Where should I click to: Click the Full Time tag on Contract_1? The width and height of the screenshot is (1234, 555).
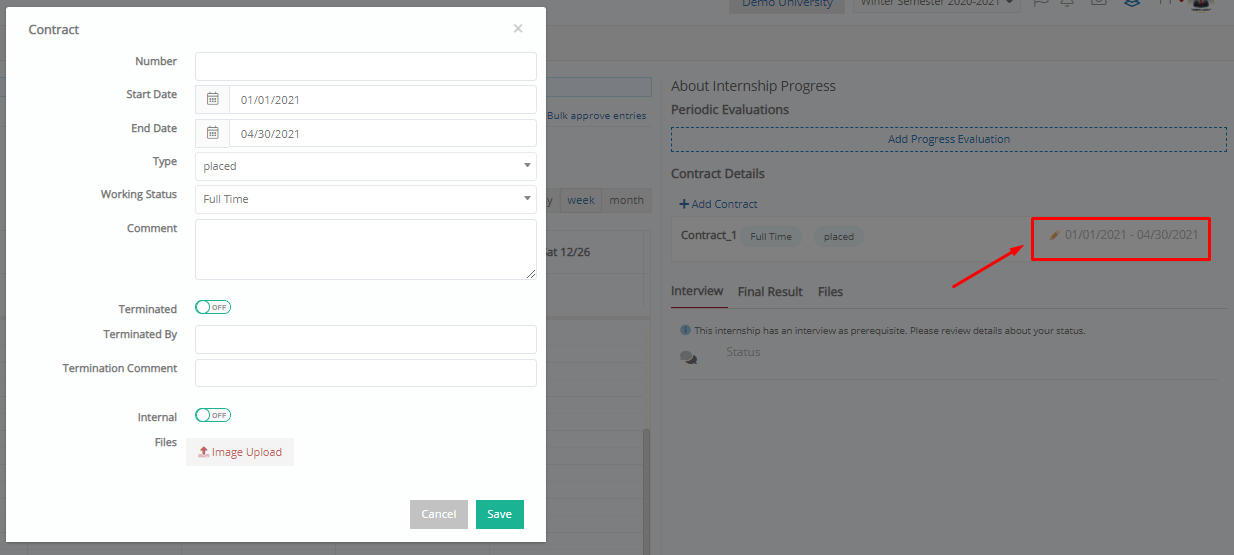tap(771, 237)
